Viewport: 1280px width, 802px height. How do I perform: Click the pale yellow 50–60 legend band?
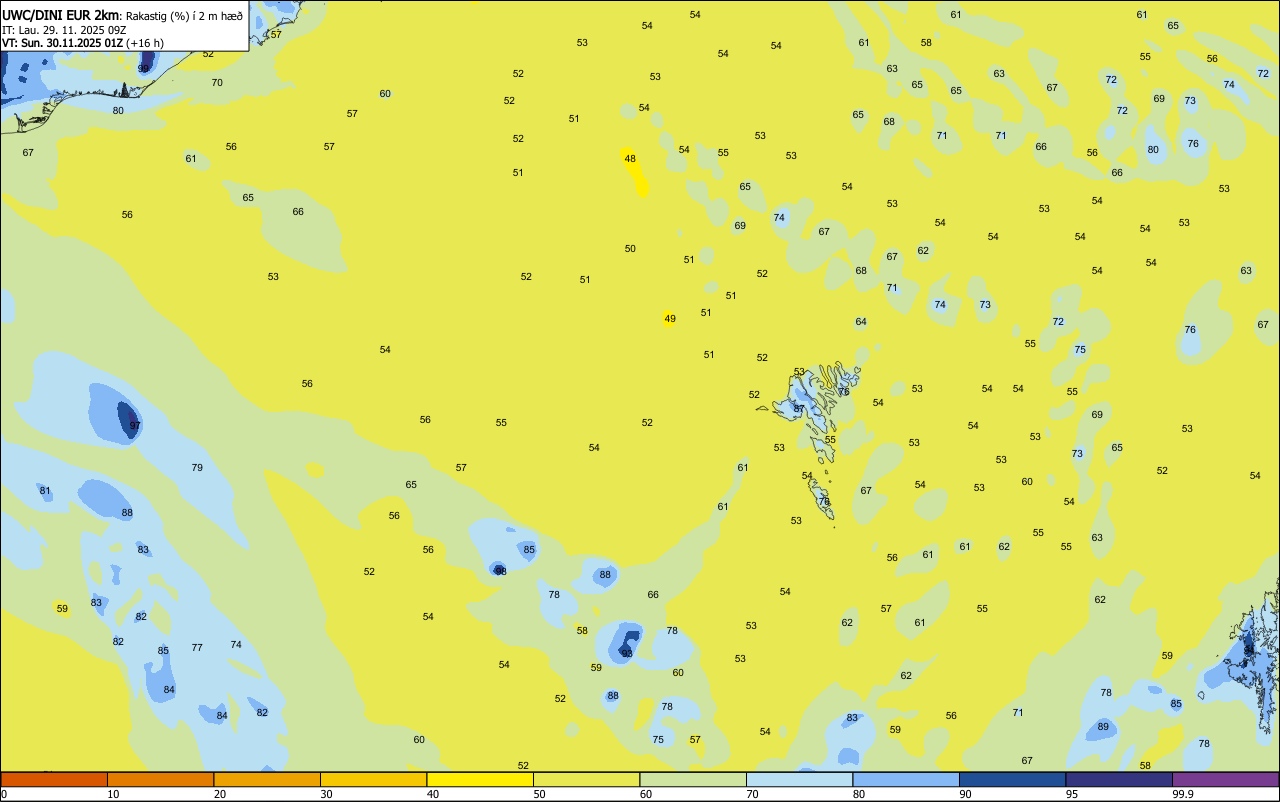[586, 779]
